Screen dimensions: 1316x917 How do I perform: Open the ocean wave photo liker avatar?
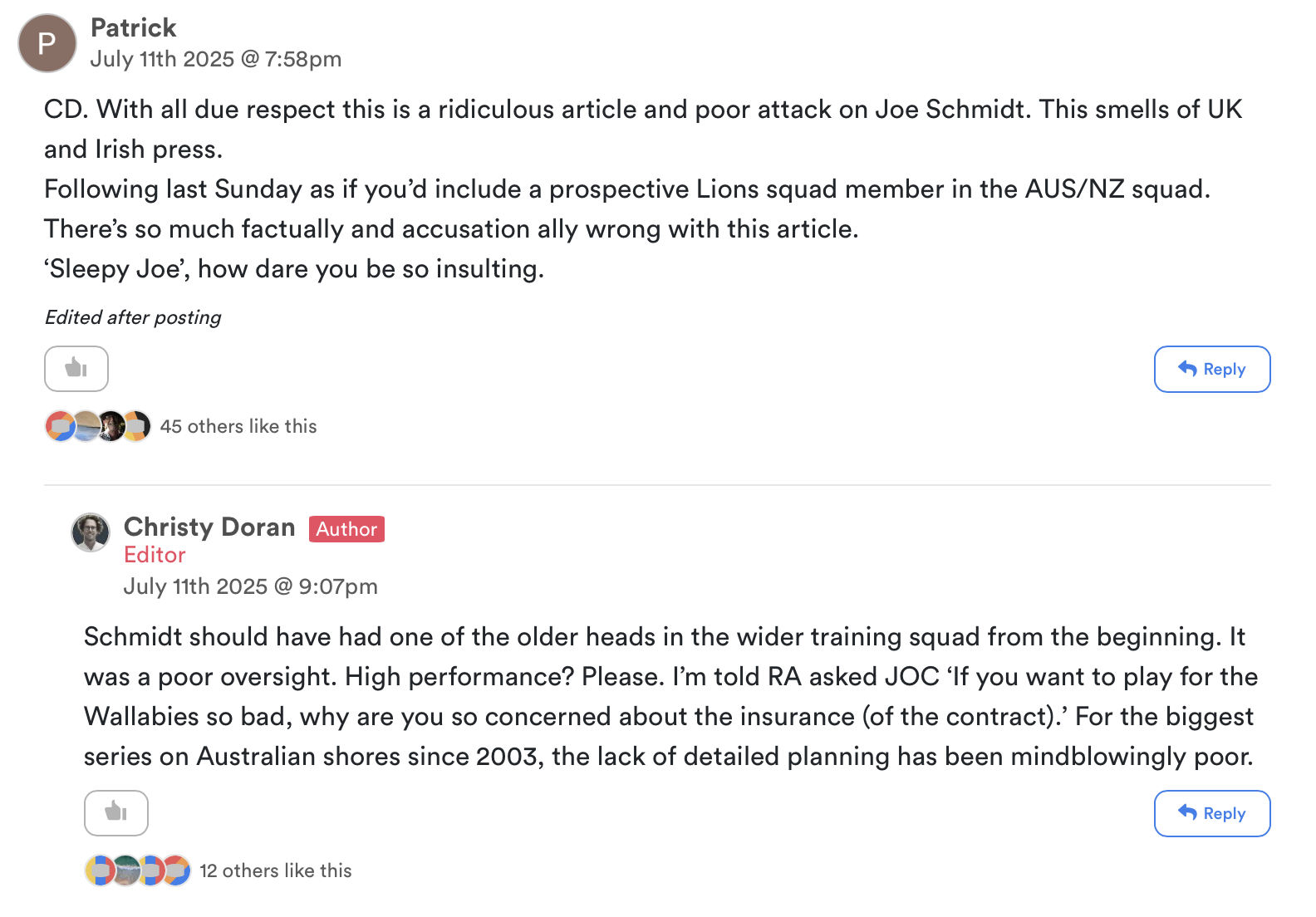125,870
